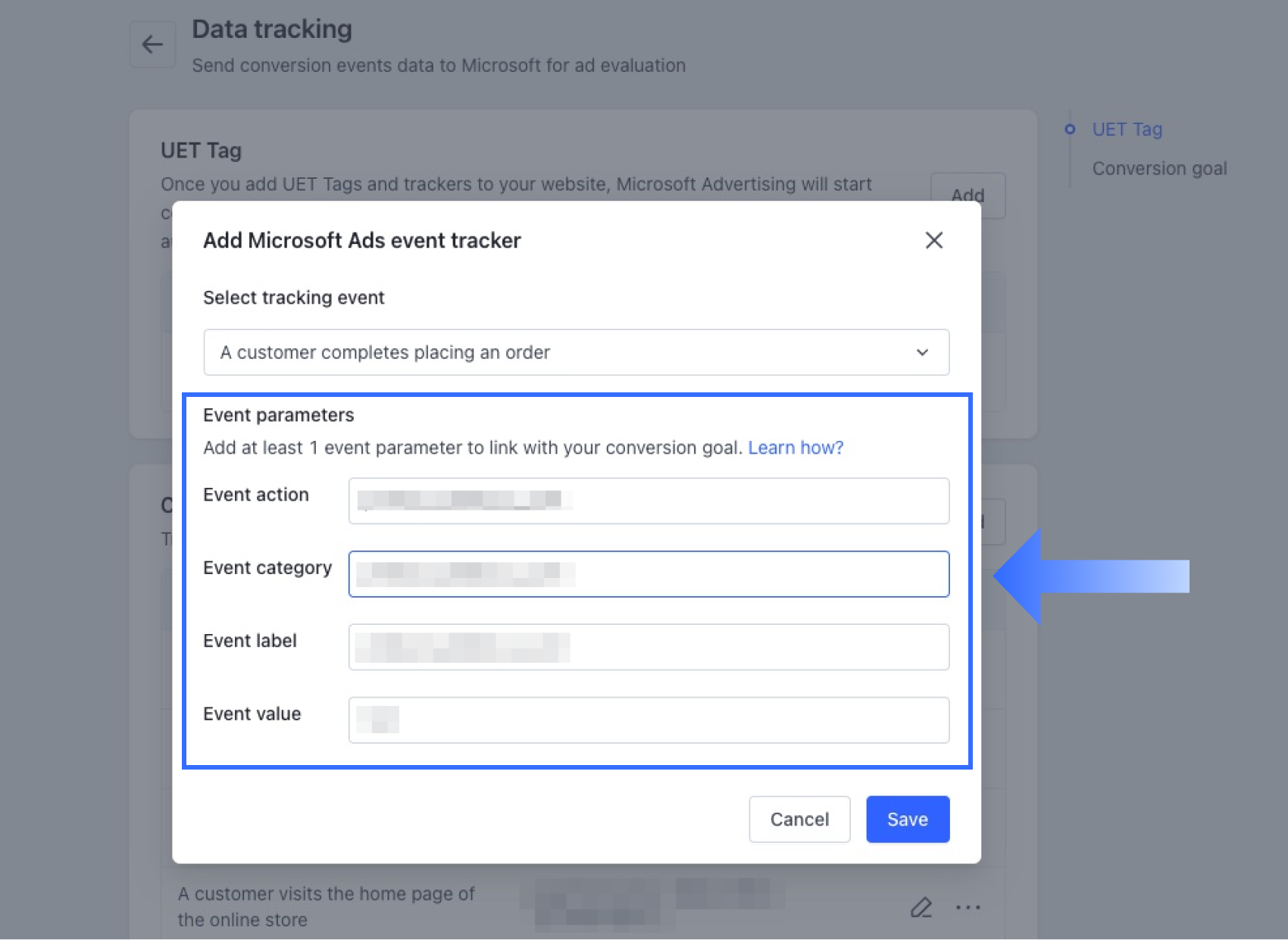Open more options for home page visit row

coord(968,907)
